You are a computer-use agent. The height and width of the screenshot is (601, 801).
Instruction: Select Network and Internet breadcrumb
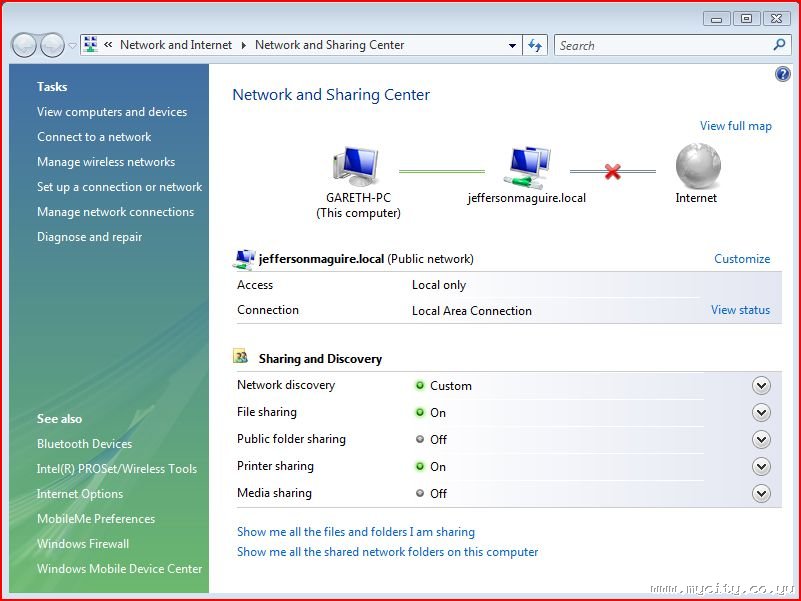[x=175, y=45]
